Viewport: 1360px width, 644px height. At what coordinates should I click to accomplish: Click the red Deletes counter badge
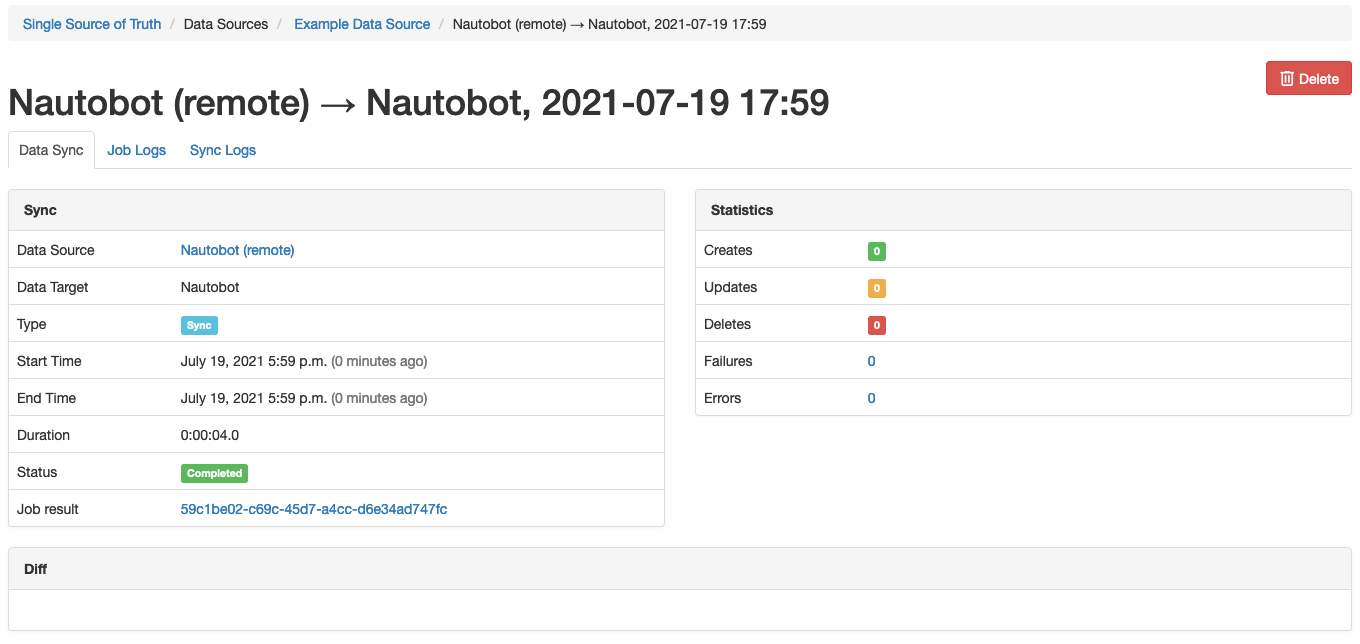[x=876, y=325]
